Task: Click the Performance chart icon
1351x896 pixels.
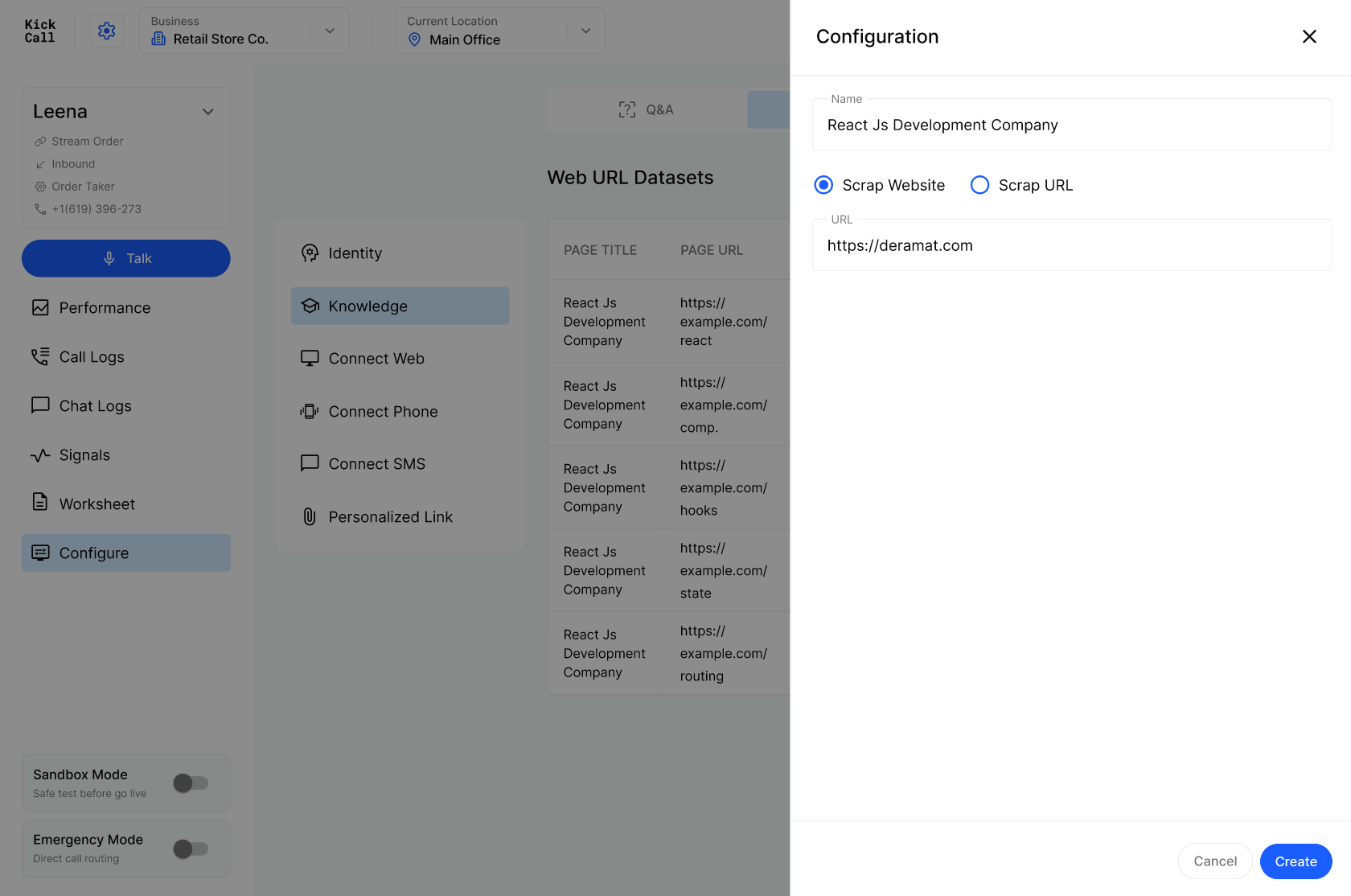Action: pyautogui.click(x=40, y=308)
